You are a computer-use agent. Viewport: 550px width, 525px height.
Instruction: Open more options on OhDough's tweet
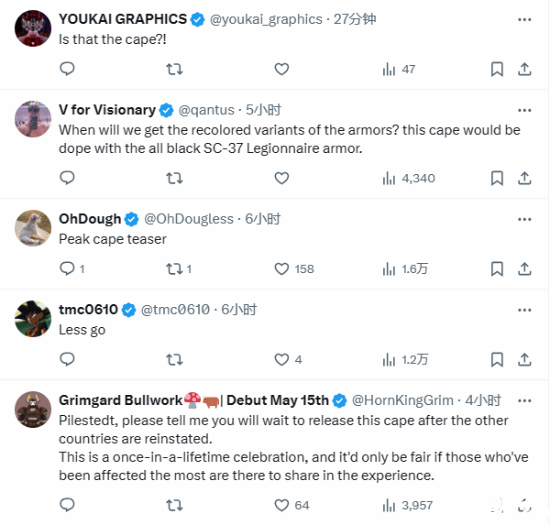[x=524, y=219]
